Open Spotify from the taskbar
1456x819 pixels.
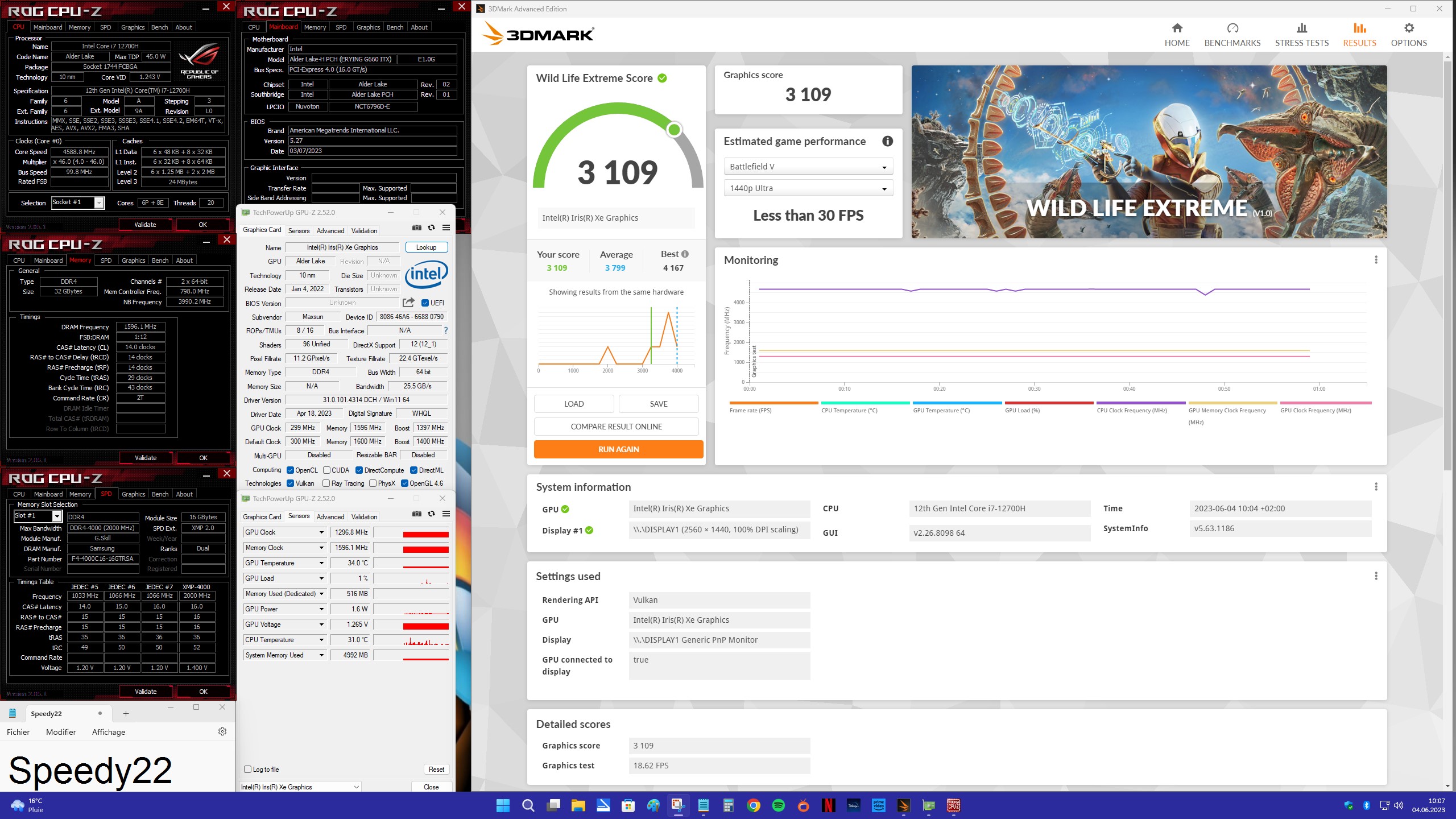778,805
